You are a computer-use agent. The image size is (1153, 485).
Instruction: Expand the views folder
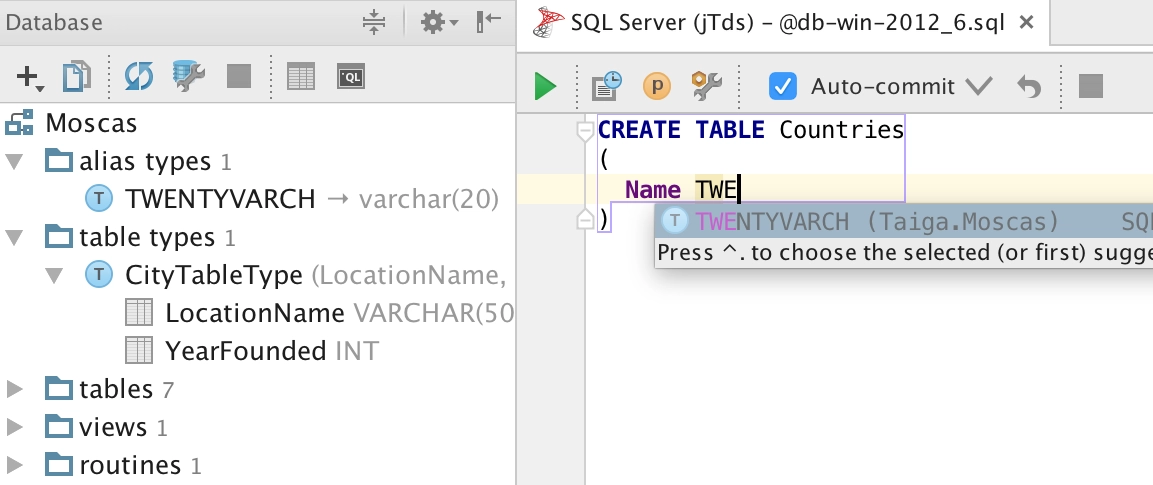[15, 427]
